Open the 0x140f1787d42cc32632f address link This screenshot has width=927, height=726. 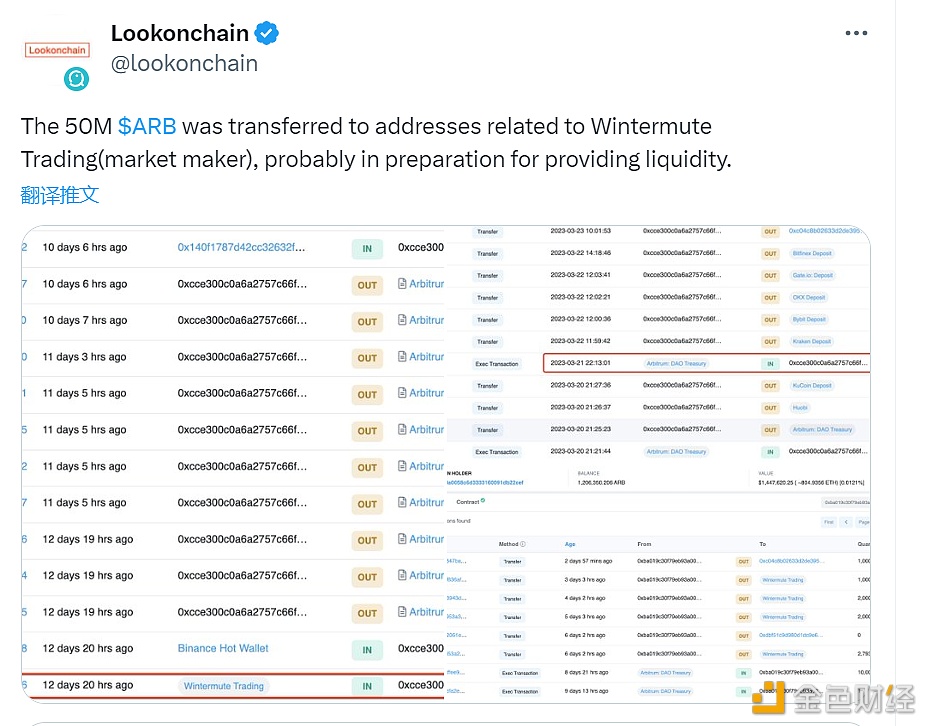(x=242, y=247)
